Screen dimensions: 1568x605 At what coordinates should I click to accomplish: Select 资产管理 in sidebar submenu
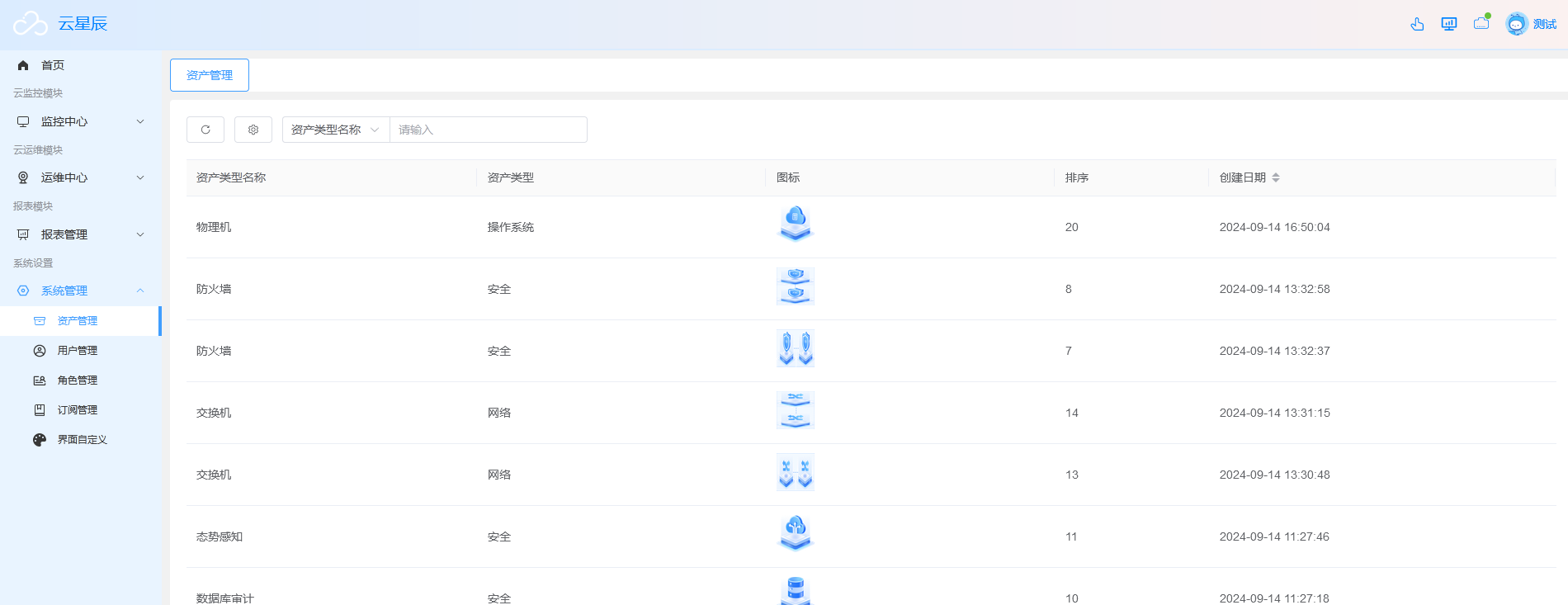click(x=81, y=321)
